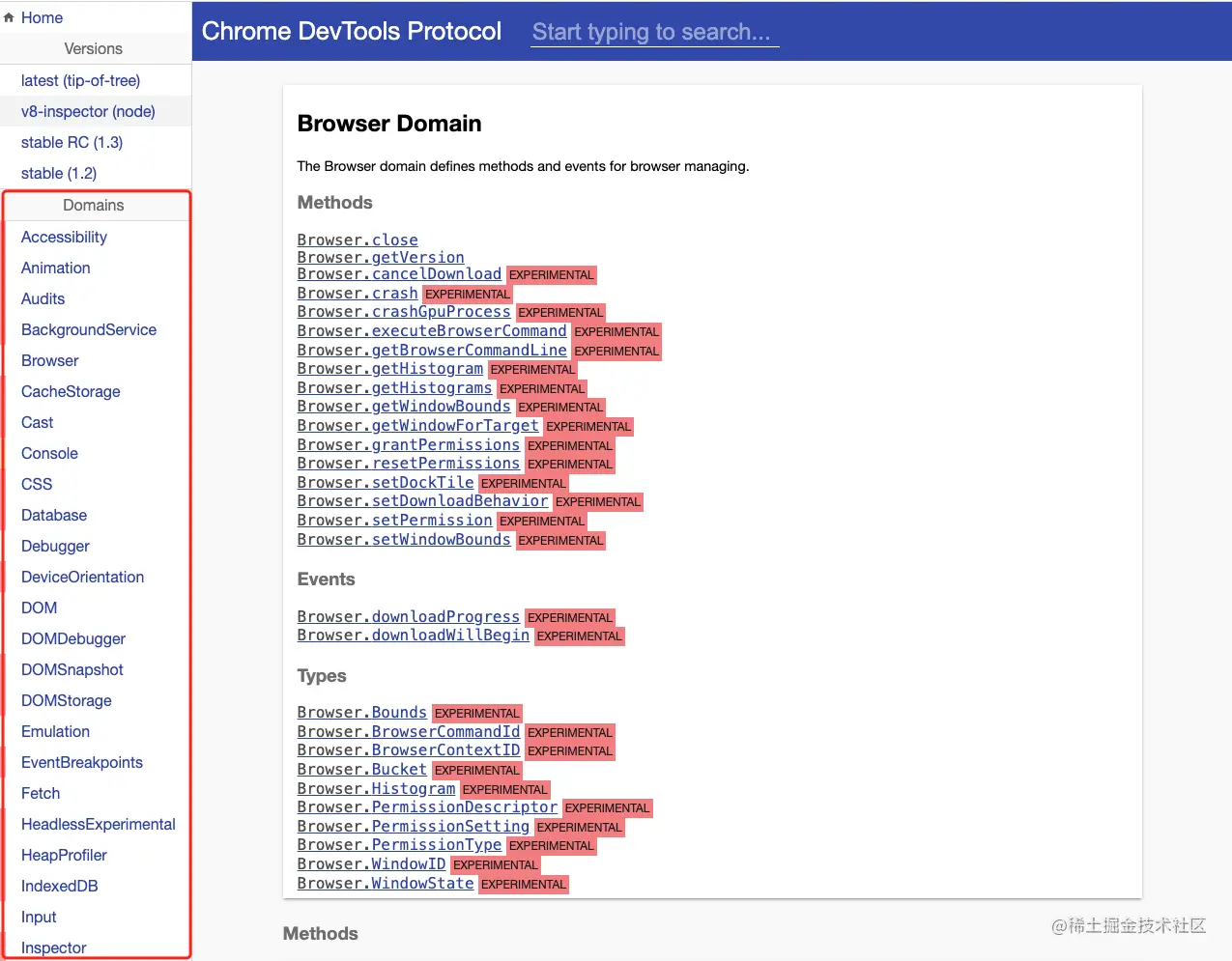
Task: Go to Browser.crashGpuProcess method
Action: 404,311
